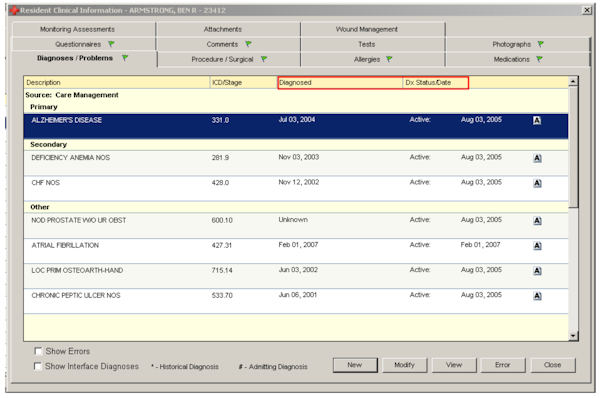
Task: Select the ALZHEIMER'S DISEASE diagnosis row
Action: pyautogui.click(x=296, y=126)
